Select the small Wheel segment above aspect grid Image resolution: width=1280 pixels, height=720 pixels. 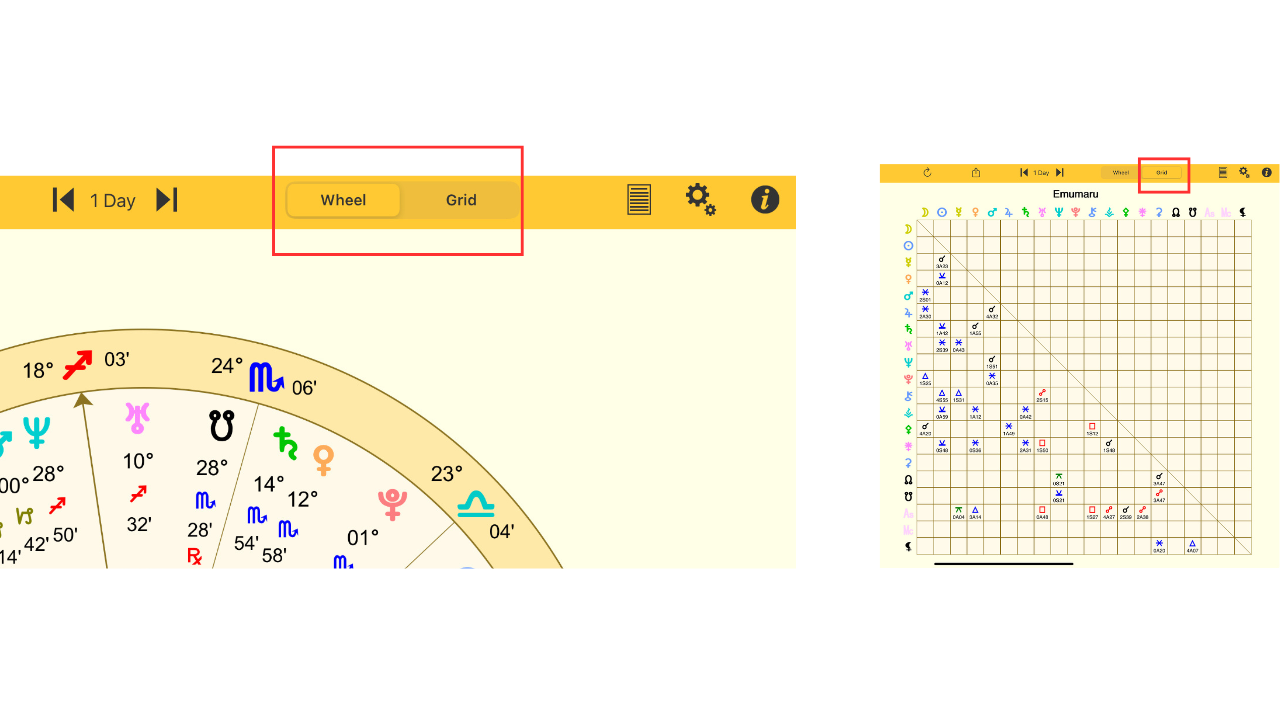click(x=1121, y=173)
